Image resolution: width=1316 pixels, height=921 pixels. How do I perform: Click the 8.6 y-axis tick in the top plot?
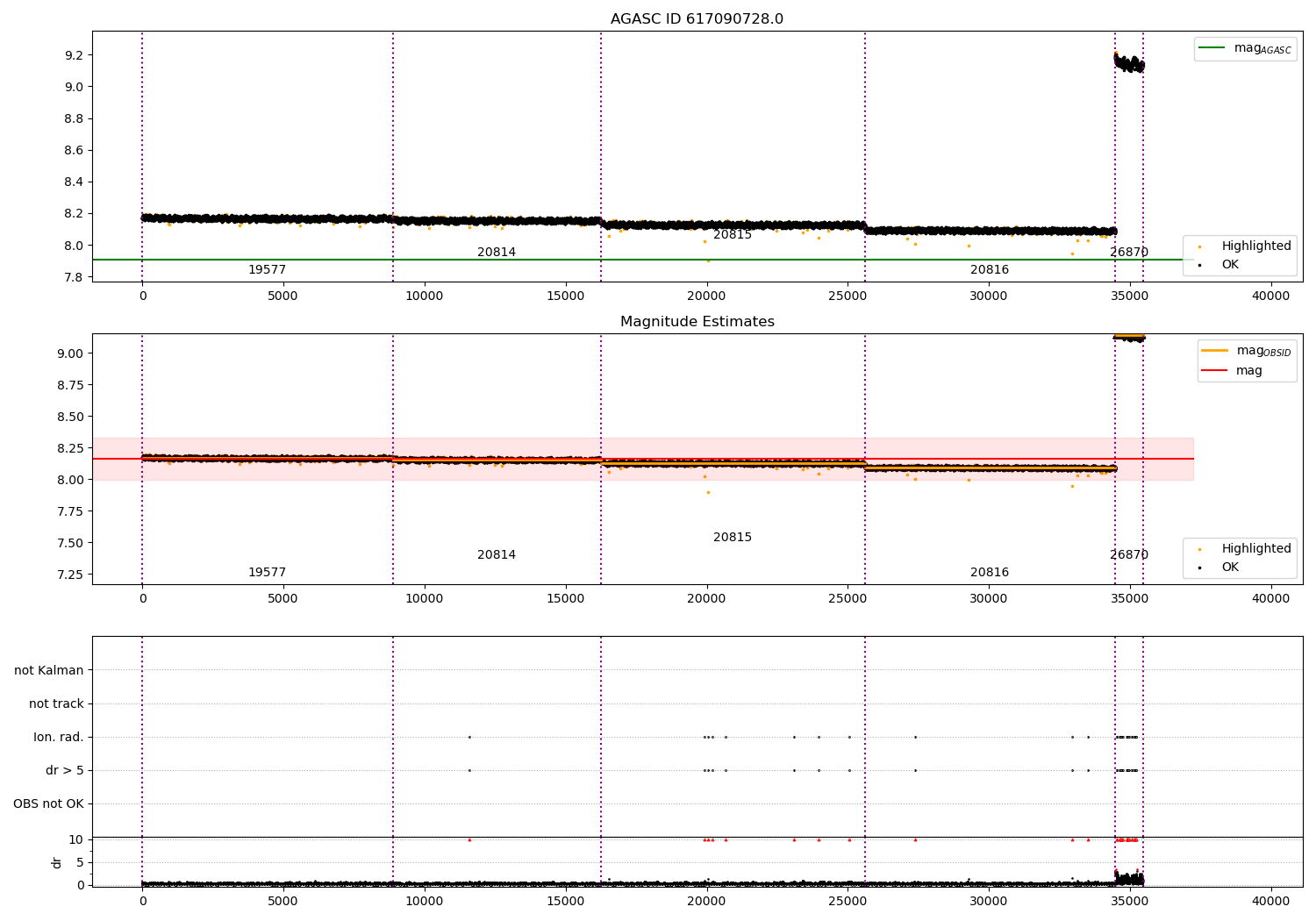tap(74, 151)
